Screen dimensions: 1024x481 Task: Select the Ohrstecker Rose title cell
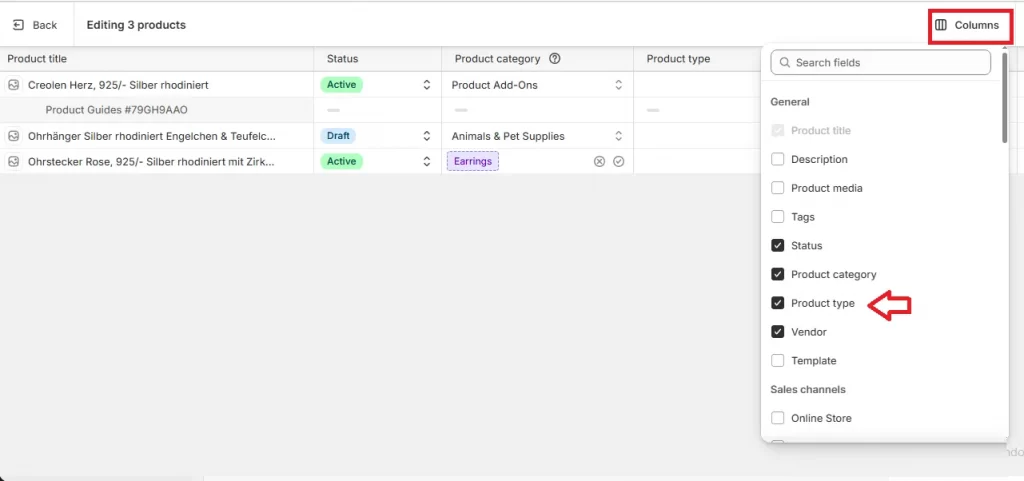click(157, 161)
